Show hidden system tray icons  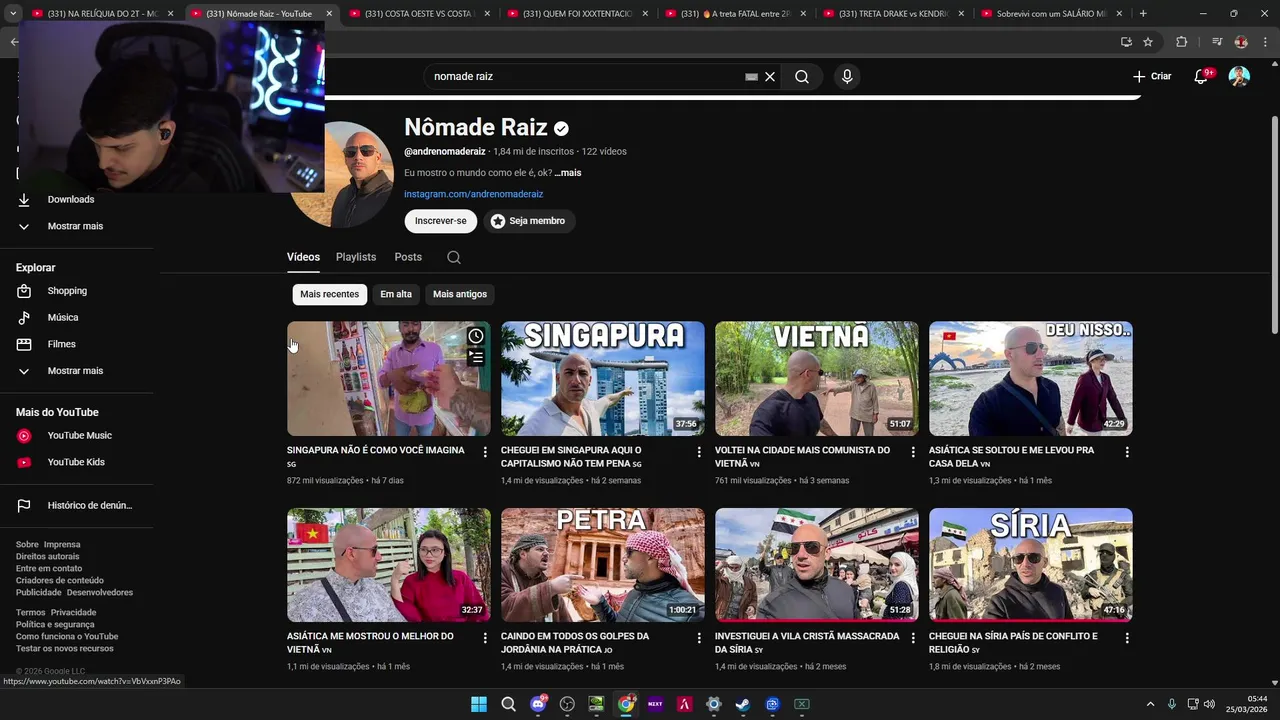pos(1150,704)
